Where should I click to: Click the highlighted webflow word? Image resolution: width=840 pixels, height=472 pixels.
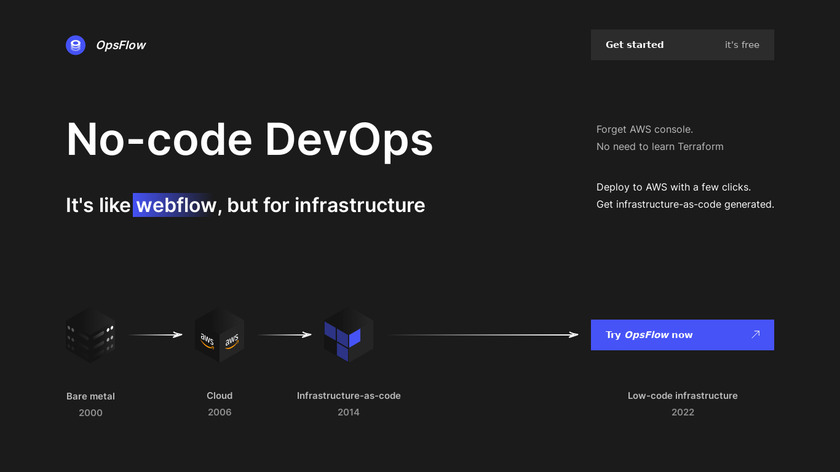pos(176,205)
